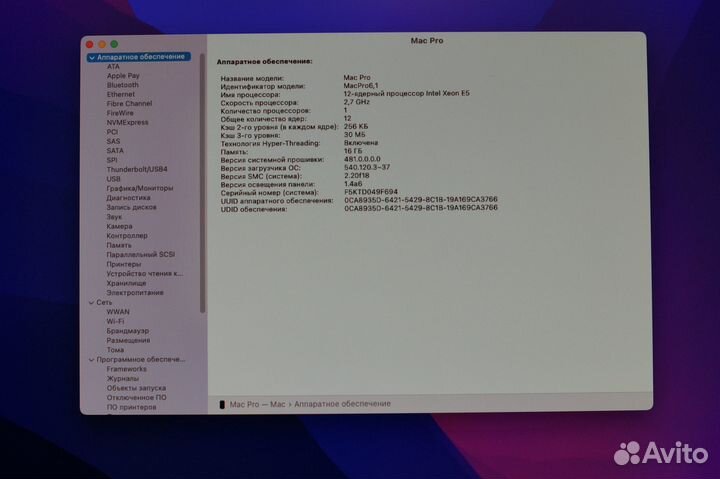Select Отключенное ПО in the sidebar

pyautogui.click(x=136, y=398)
